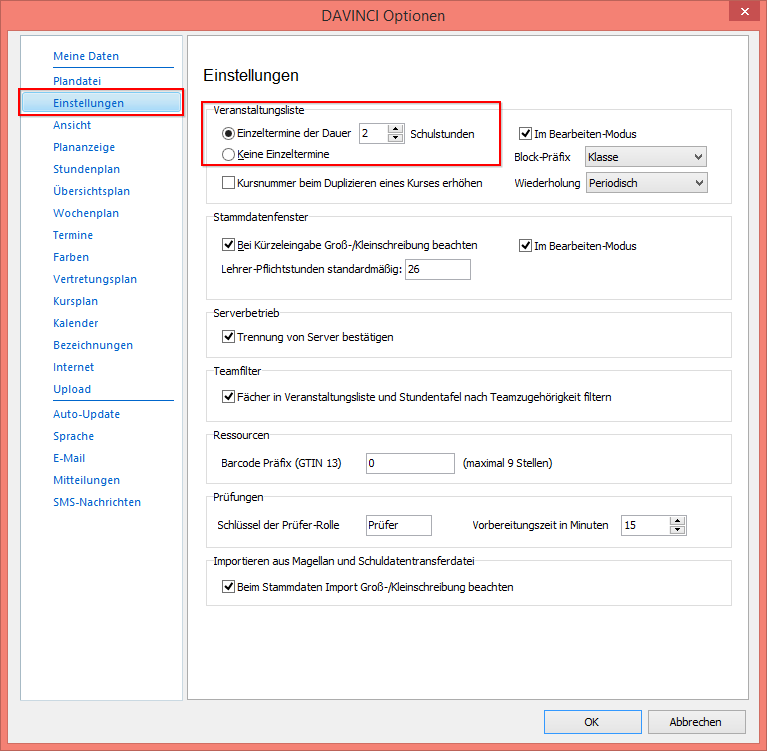Switch to Plananzeige options
This screenshot has height=751, width=767.
pyautogui.click(x=84, y=147)
